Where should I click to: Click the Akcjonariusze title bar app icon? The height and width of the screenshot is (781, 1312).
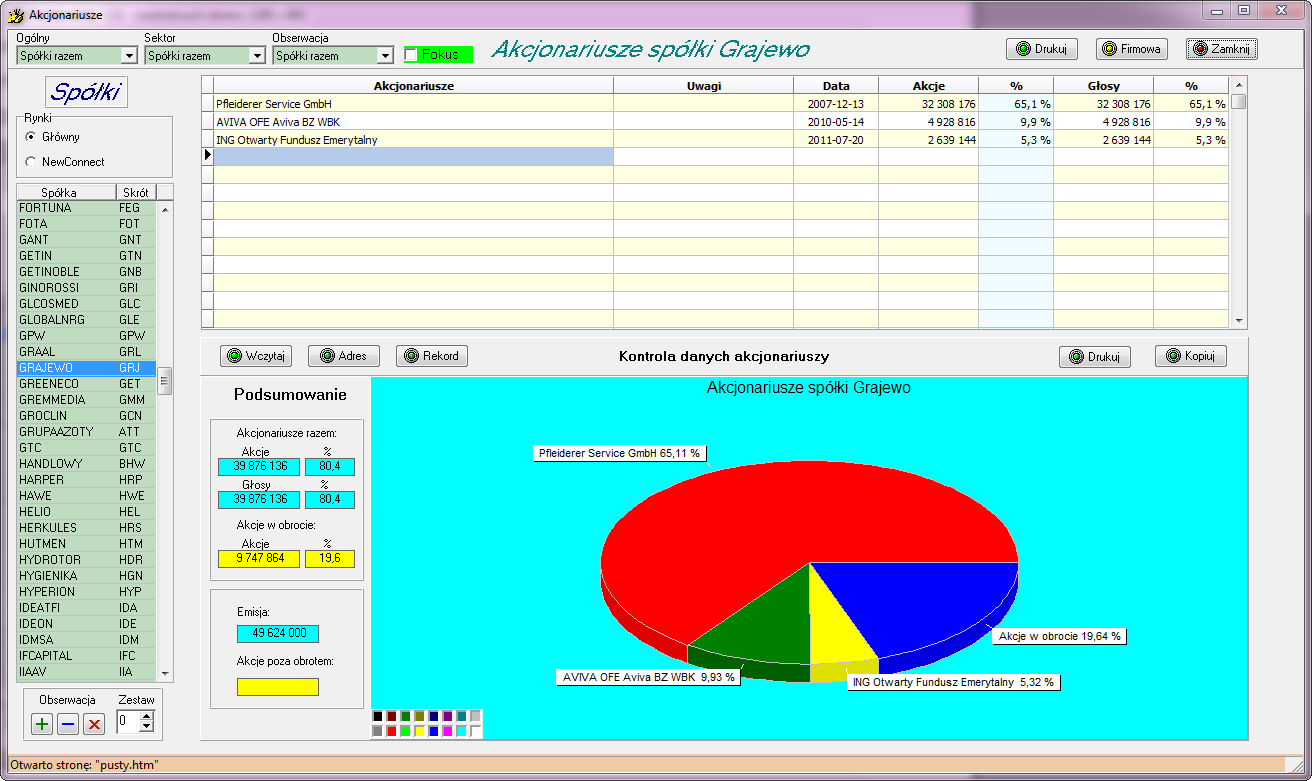pyautogui.click(x=16, y=15)
